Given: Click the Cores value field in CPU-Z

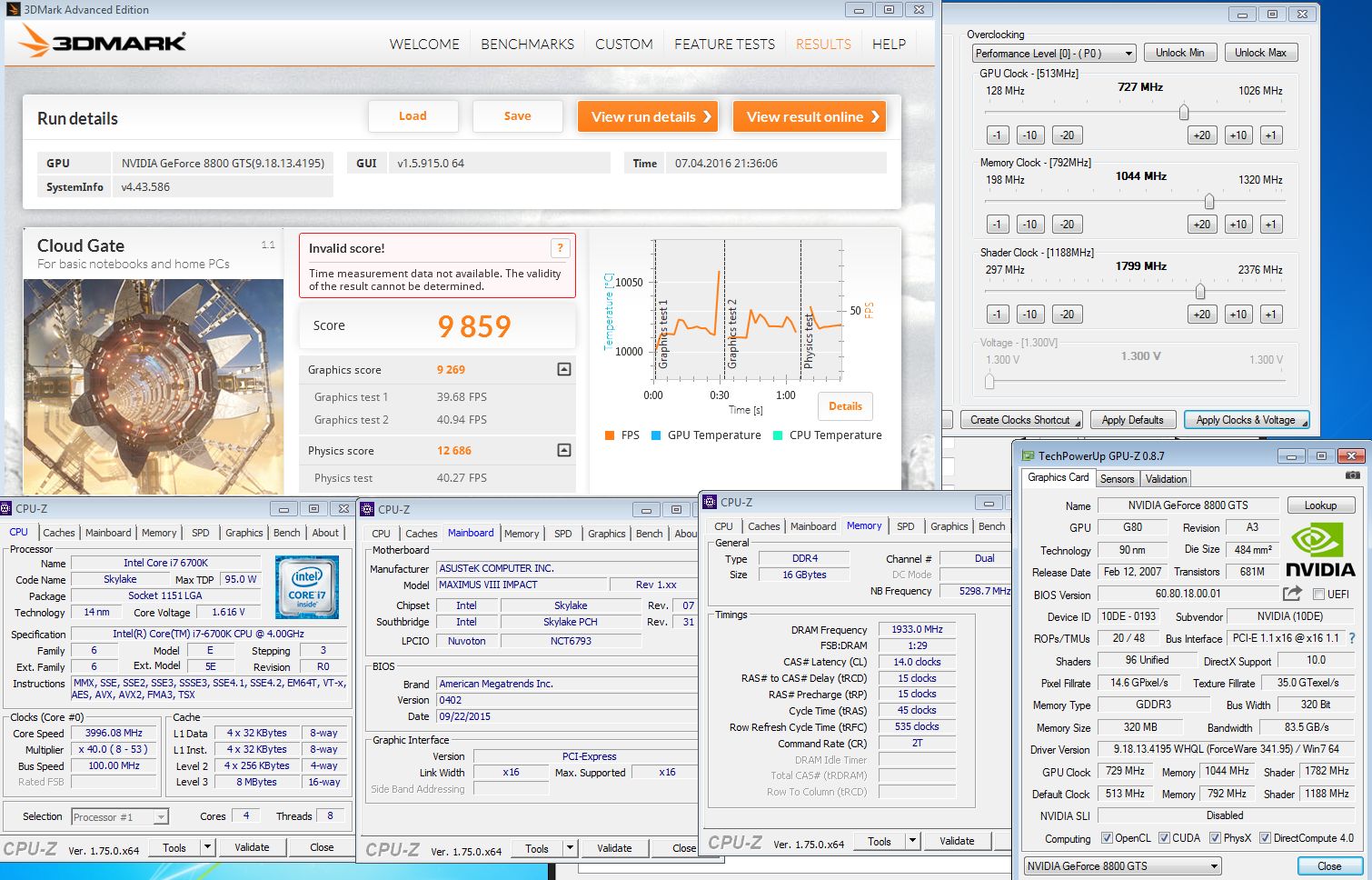Looking at the screenshot, I should [x=245, y=816].
